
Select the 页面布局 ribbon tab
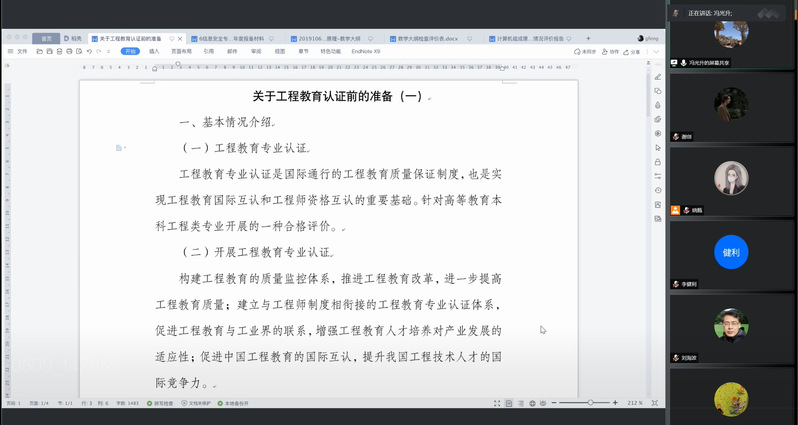coord(181,50)
